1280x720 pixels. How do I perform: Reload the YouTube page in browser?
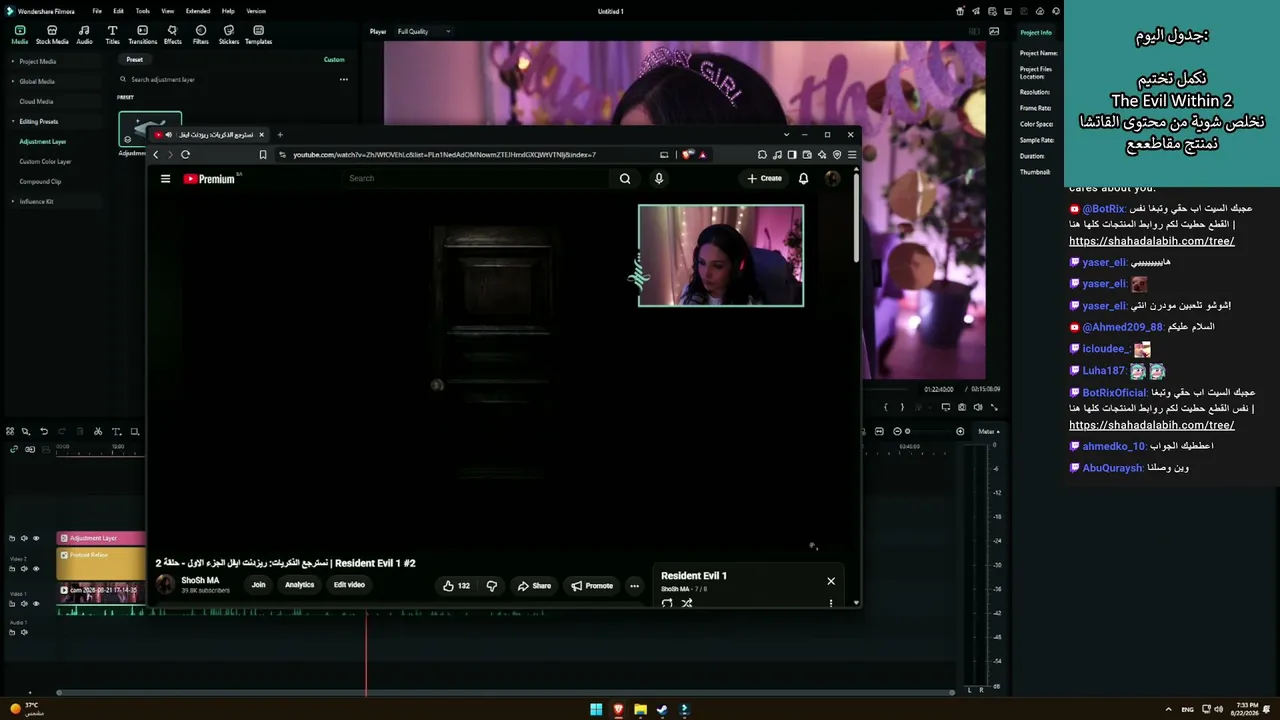click(185, 155)
